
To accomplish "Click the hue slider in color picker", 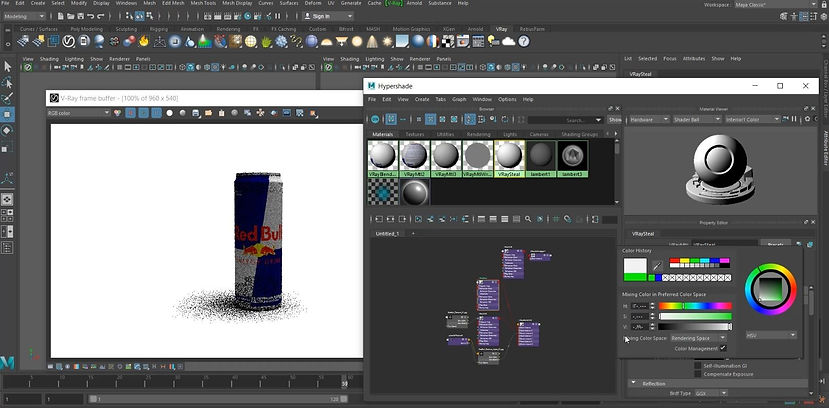I will (x=695, y=306).
